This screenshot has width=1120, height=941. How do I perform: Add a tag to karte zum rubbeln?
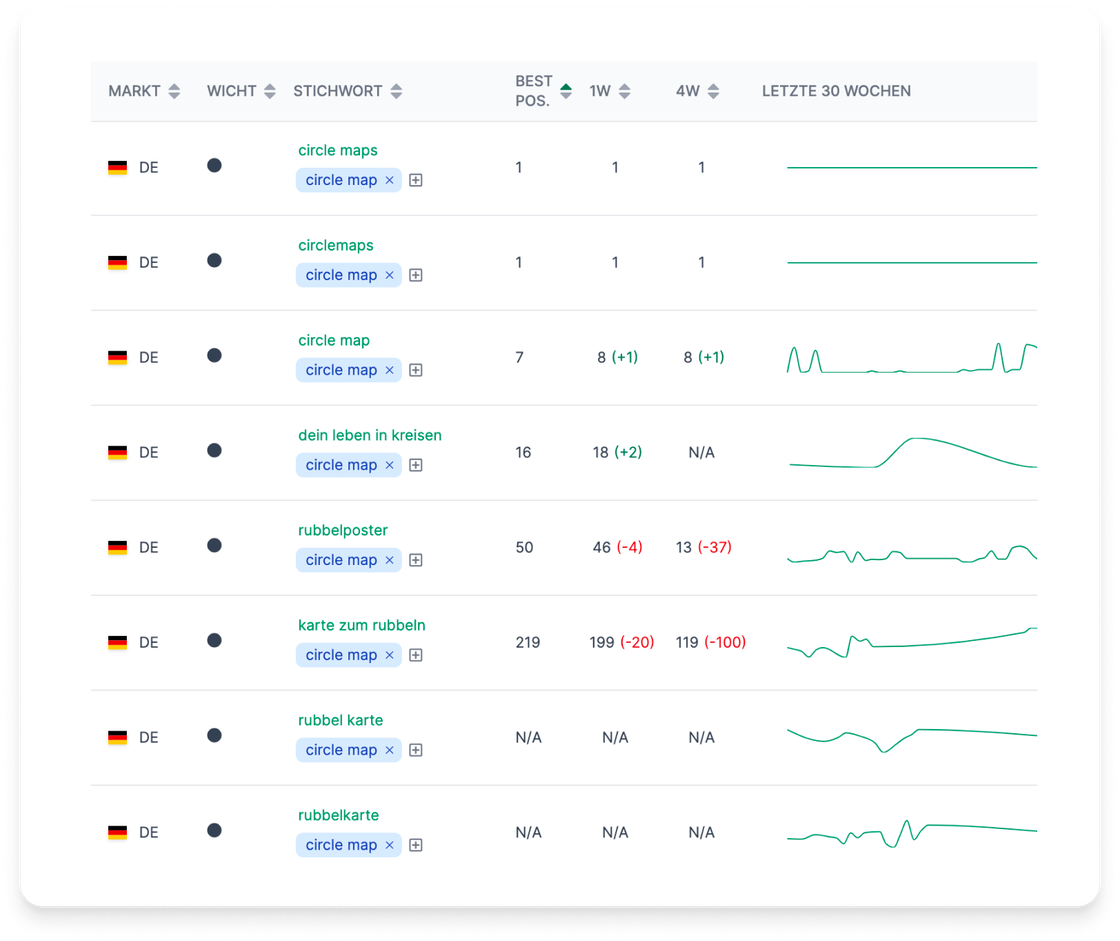[416, 655]
